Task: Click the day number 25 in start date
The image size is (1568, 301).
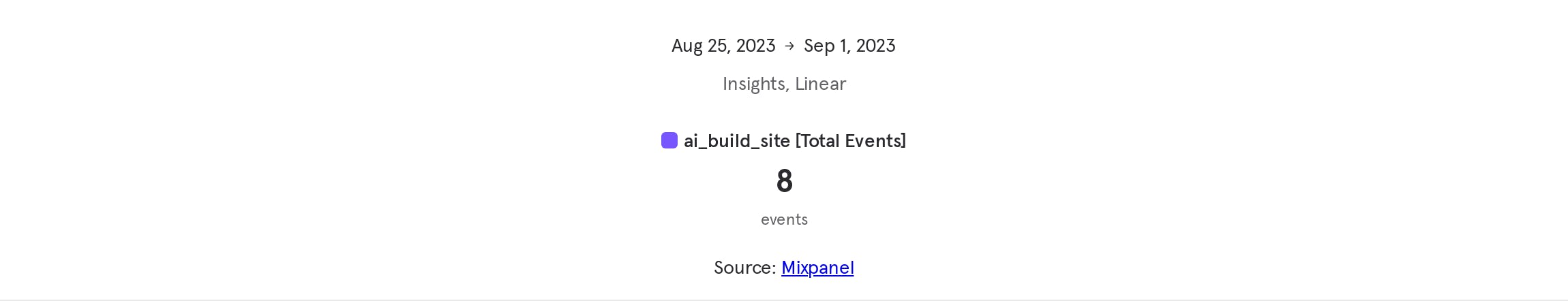Action: click(719, 46)
